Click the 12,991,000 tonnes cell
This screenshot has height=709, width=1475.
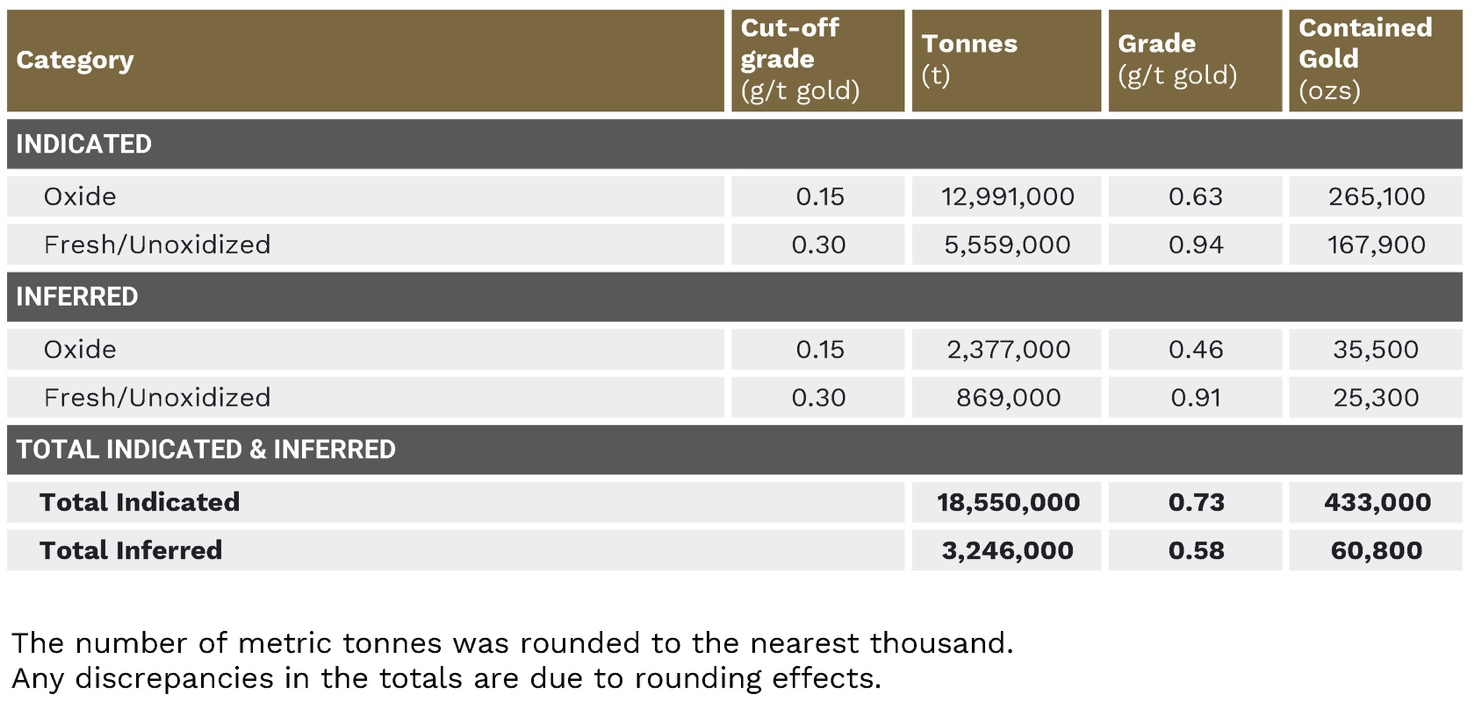[x=1007, y=197]
